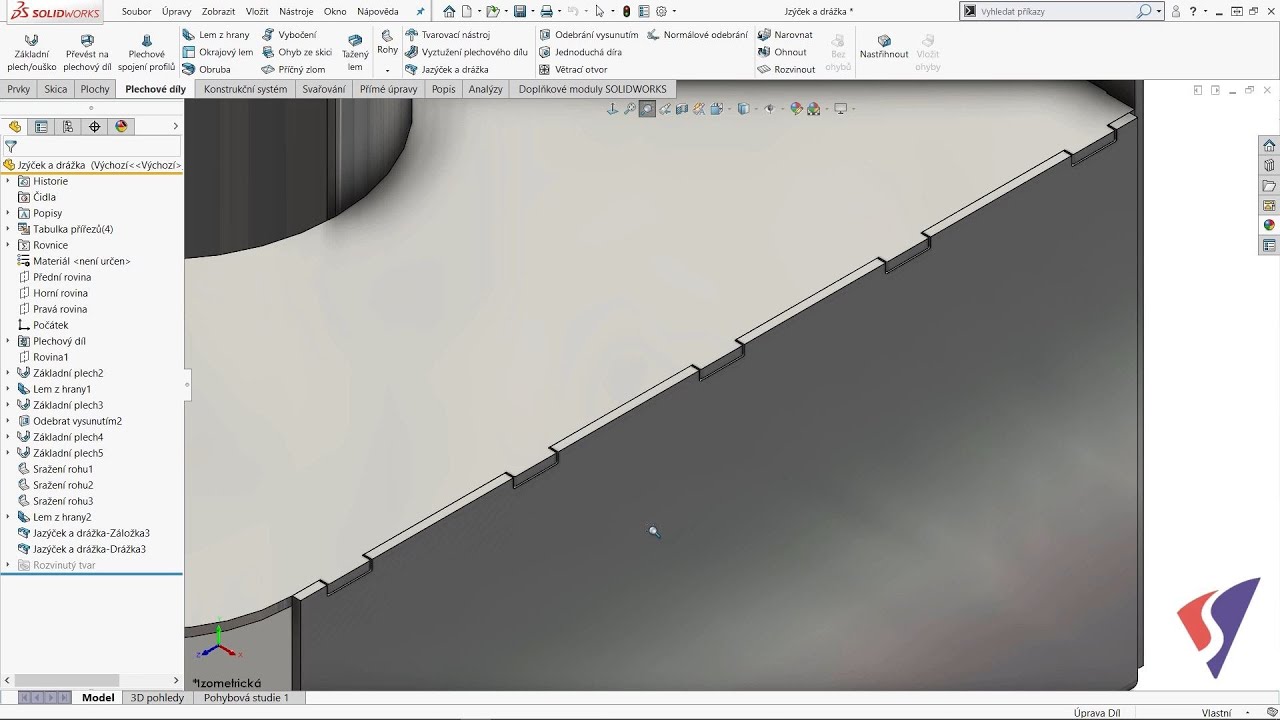Switch to the PropertyManager tab

point(41,127)
